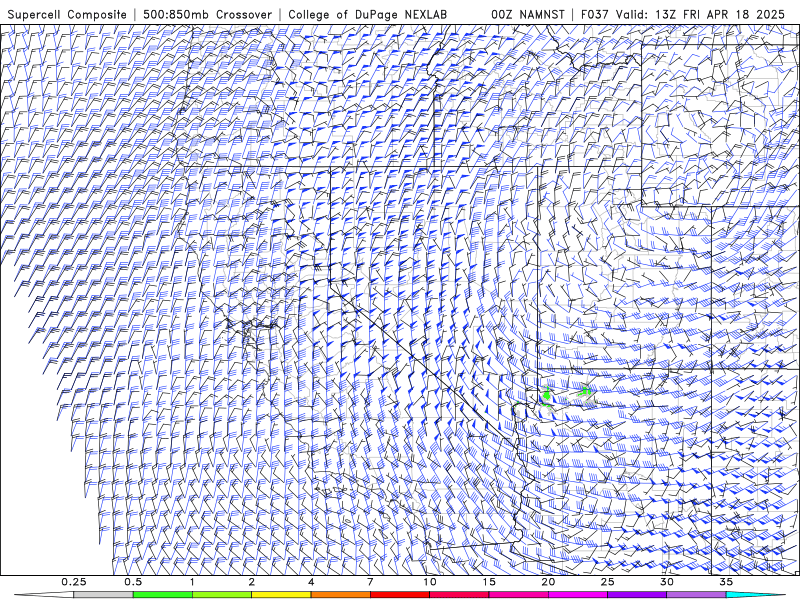Click the legend value 2
This screenshot has width=800, height=600.
pyautogui.click(x=252, y=582)
